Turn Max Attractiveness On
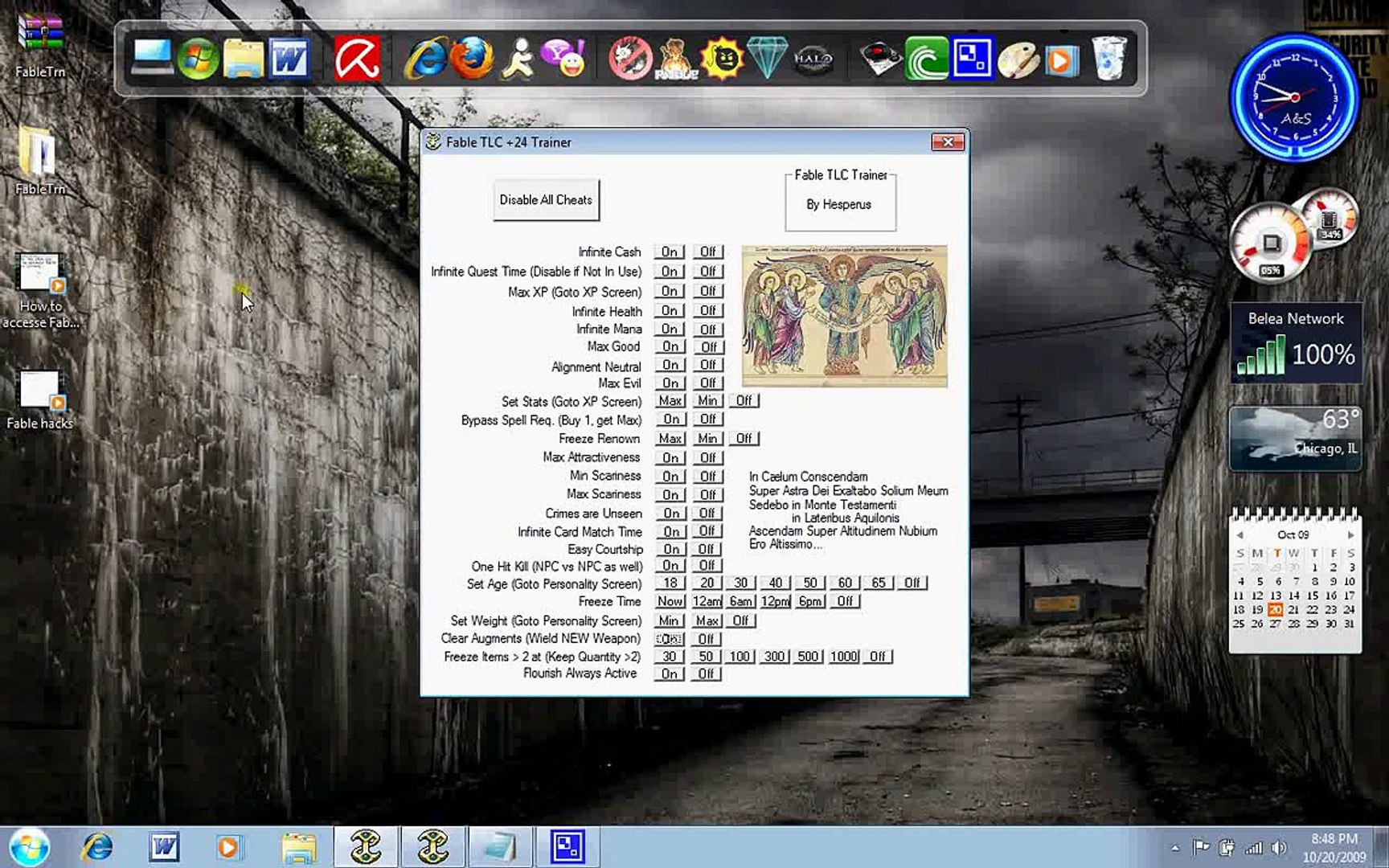This screenshot has width=1389, height=868. coord(670,458)
